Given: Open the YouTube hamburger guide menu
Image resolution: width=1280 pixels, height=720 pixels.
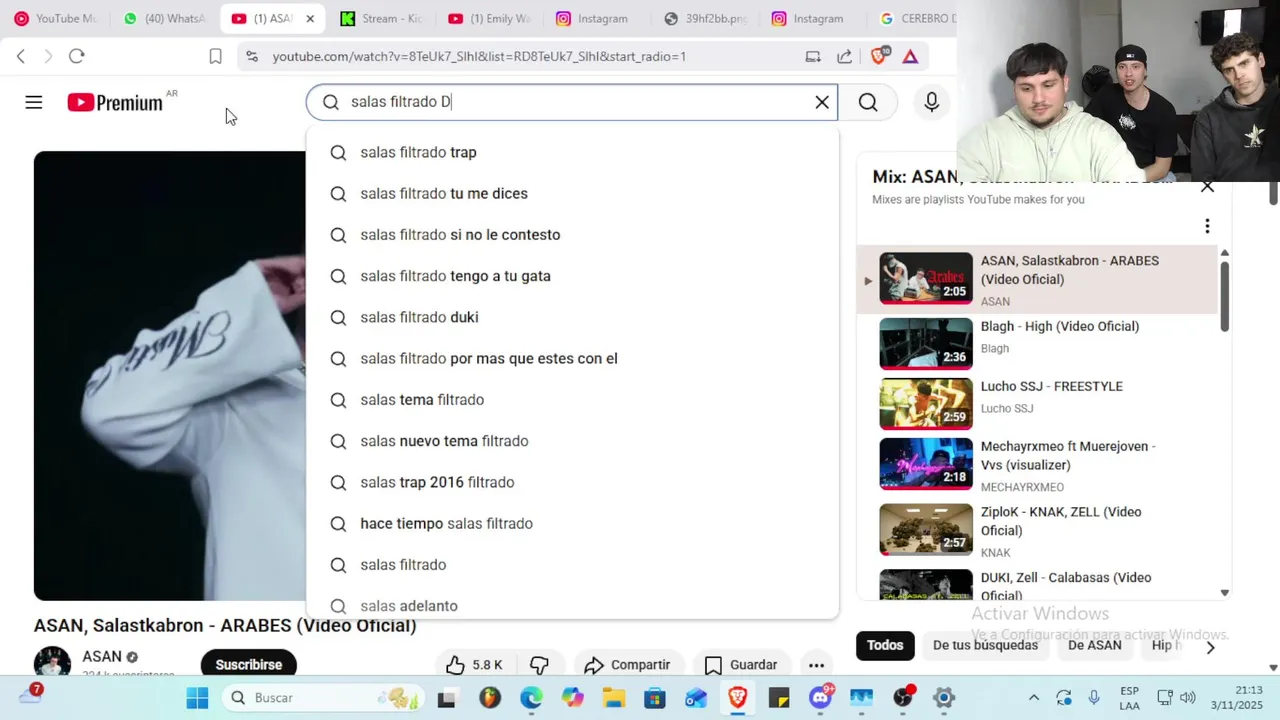Looking at the screenshot, I should click(34, 102).
